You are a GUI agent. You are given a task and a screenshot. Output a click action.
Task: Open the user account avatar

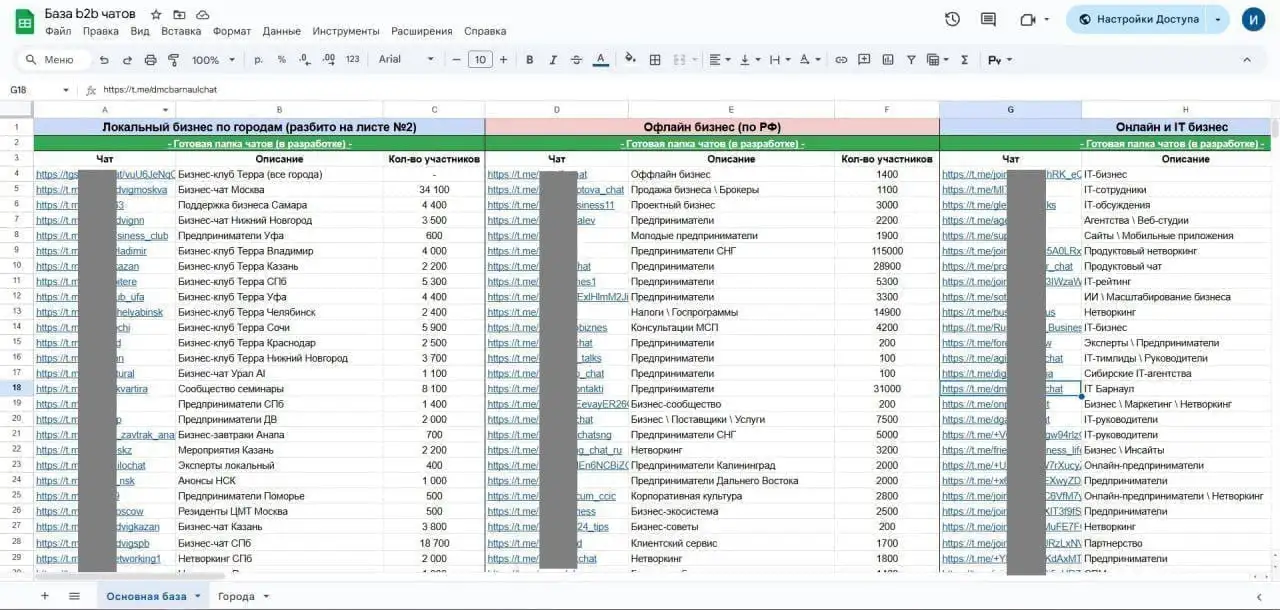1254,19
